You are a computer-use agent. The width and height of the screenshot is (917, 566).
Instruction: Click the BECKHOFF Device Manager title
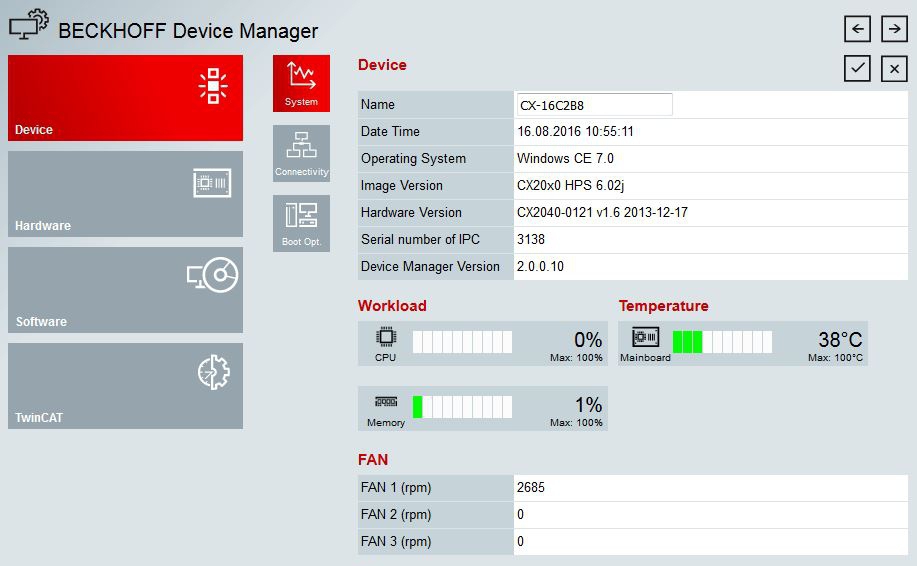tap(188, 30)
